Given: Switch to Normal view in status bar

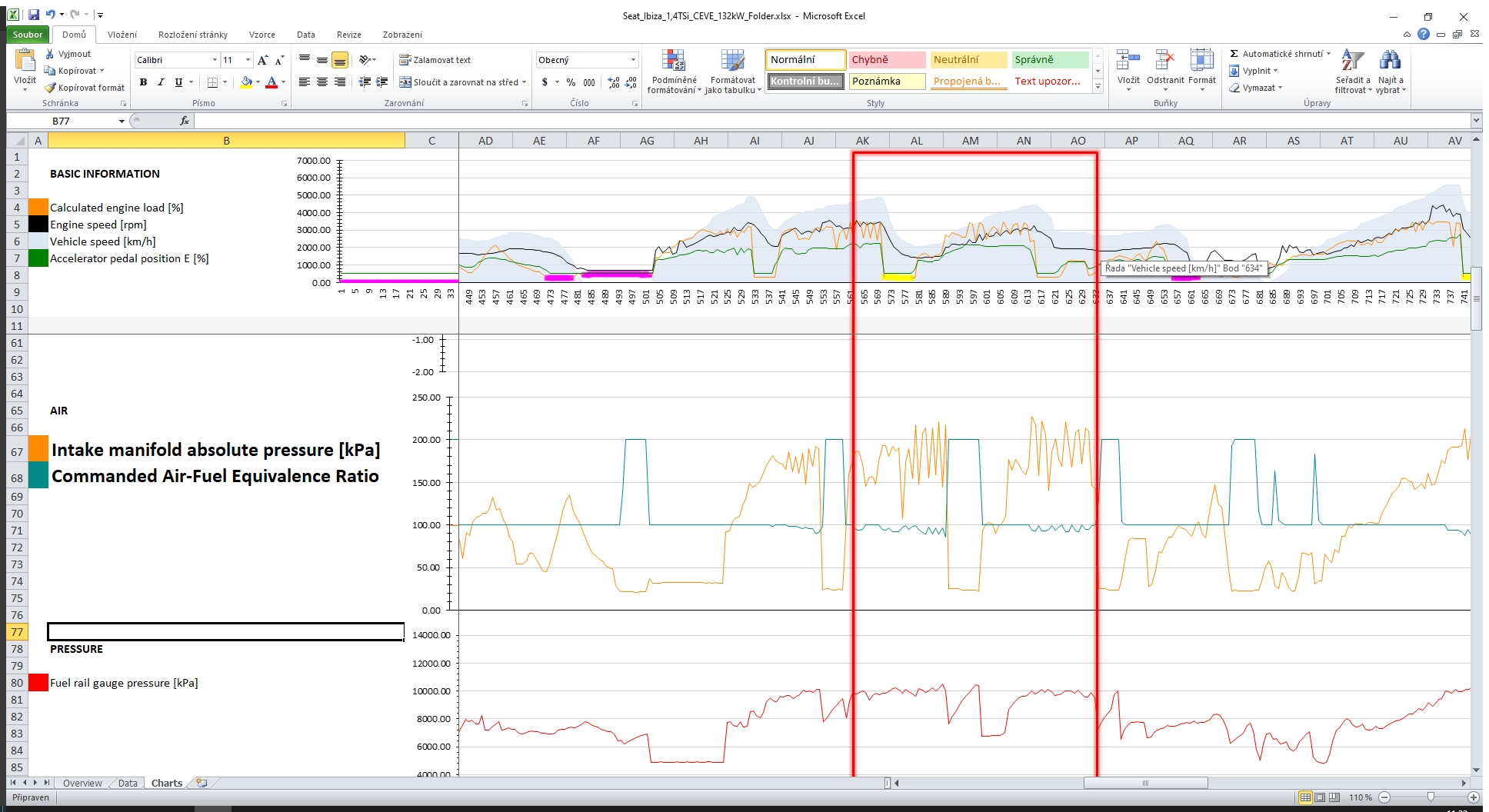Looking at the screenshot, I should 1305,797.
